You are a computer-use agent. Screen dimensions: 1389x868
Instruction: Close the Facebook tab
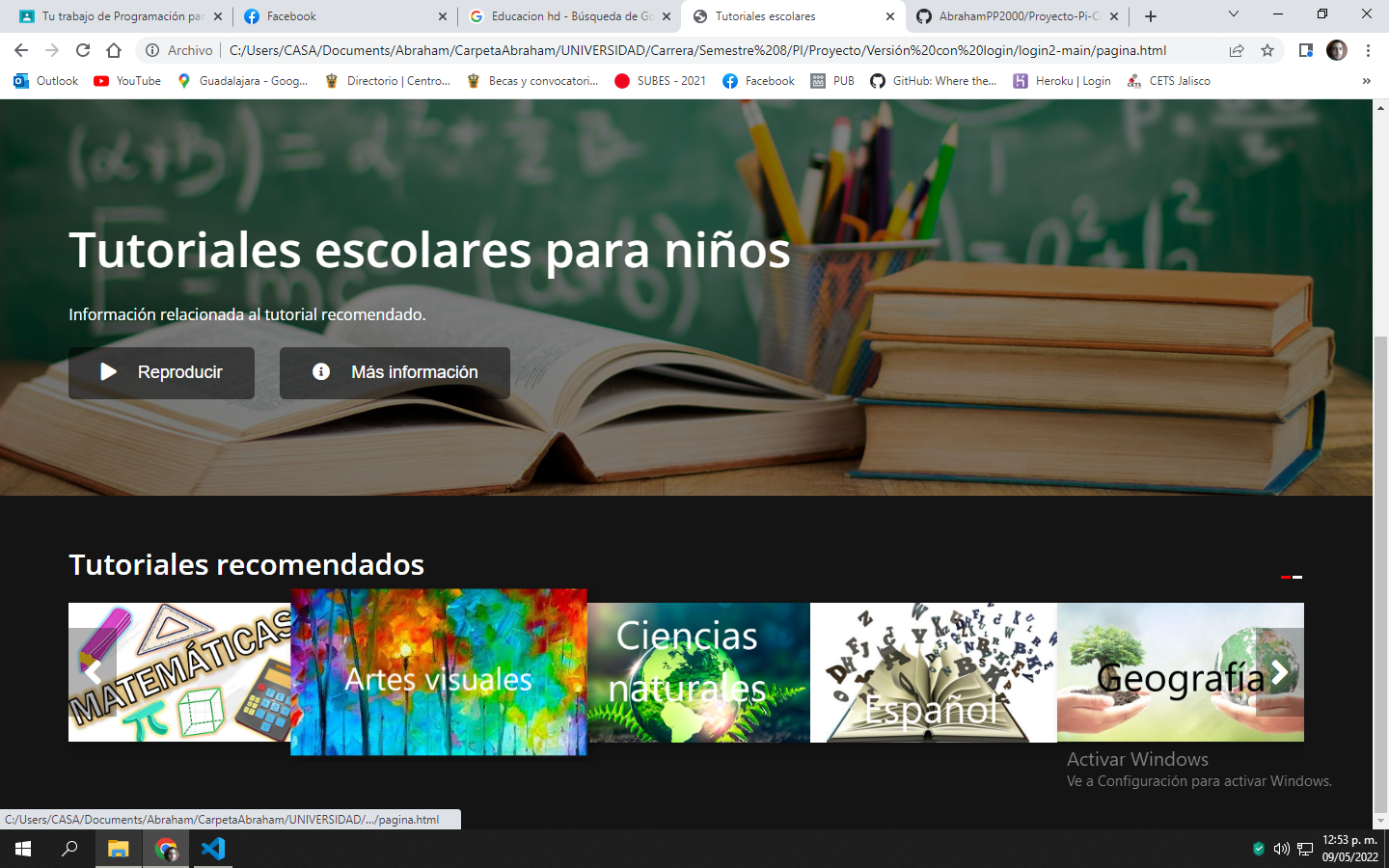[x=443, y=16]
